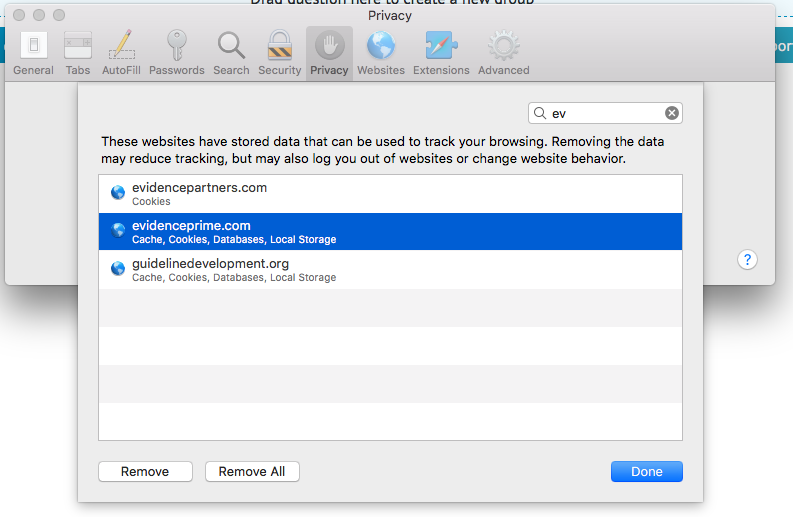Click the Remove button

pos(145,471)
